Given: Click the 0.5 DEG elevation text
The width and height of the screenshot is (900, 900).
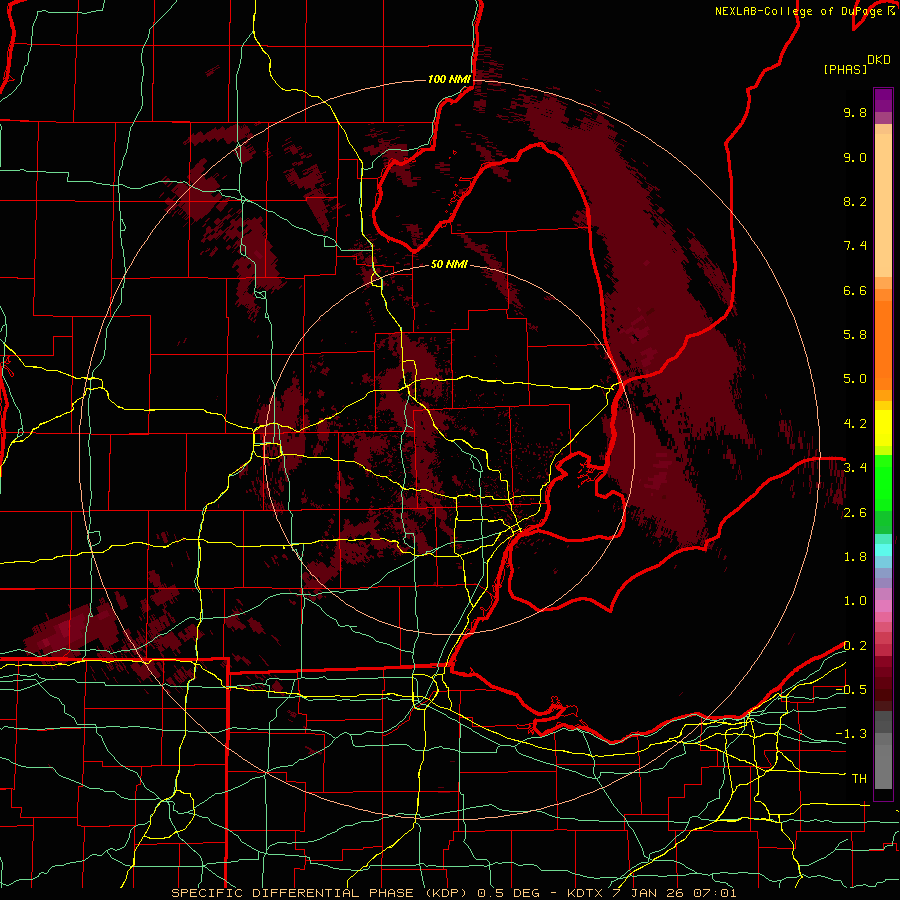Looking at the screenshot, I should pyautogui.click(x=507, y=893).
